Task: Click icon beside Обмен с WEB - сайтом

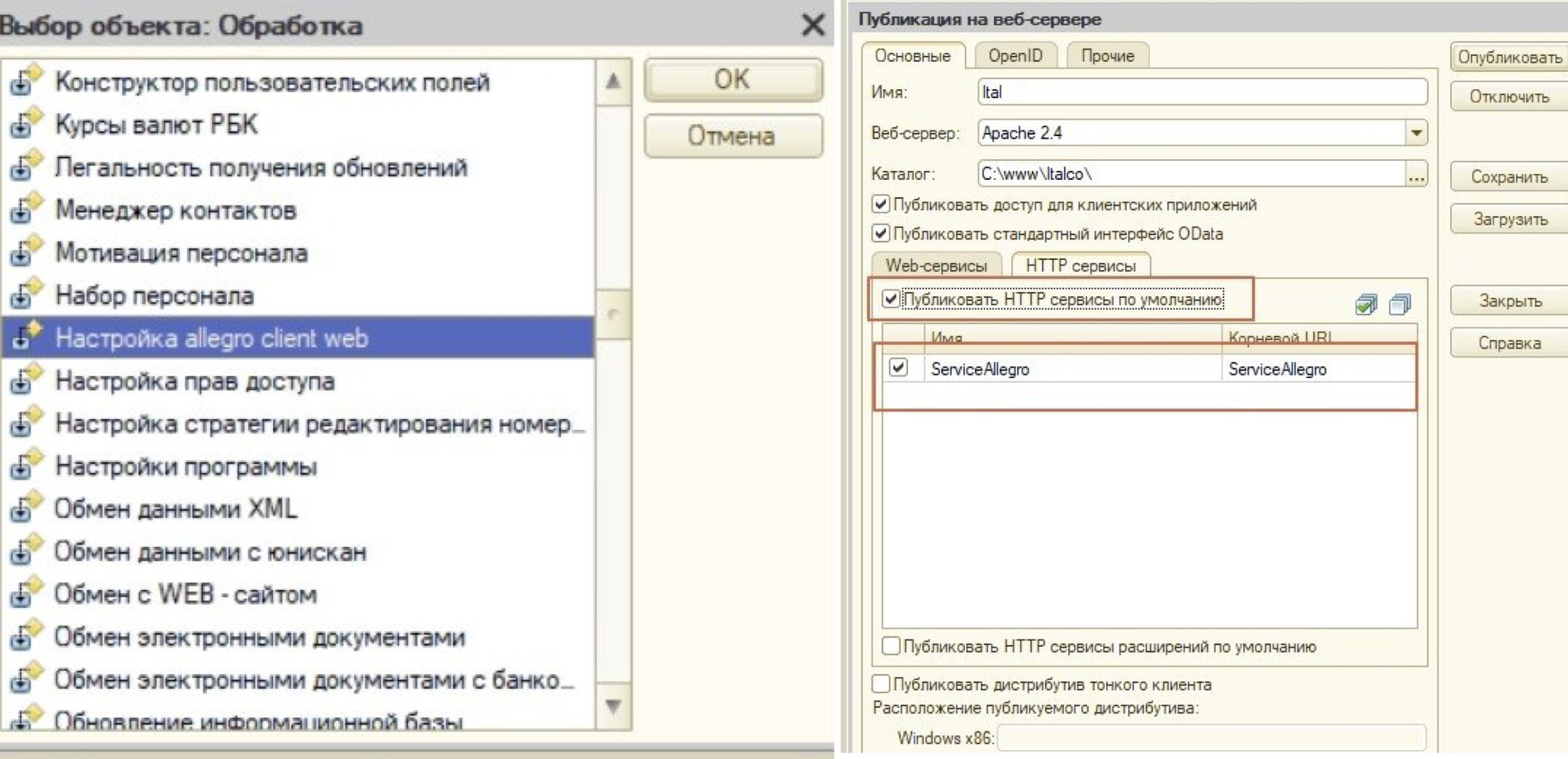Action: [x=26, y=593]
